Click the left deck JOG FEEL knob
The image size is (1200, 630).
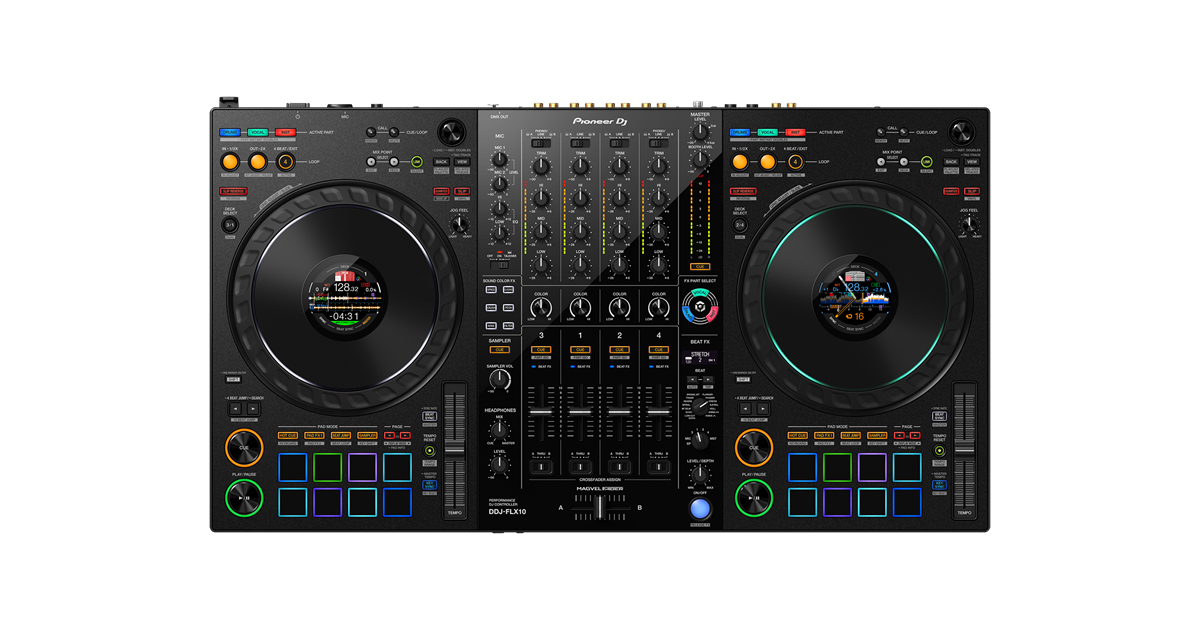point(459,226)
